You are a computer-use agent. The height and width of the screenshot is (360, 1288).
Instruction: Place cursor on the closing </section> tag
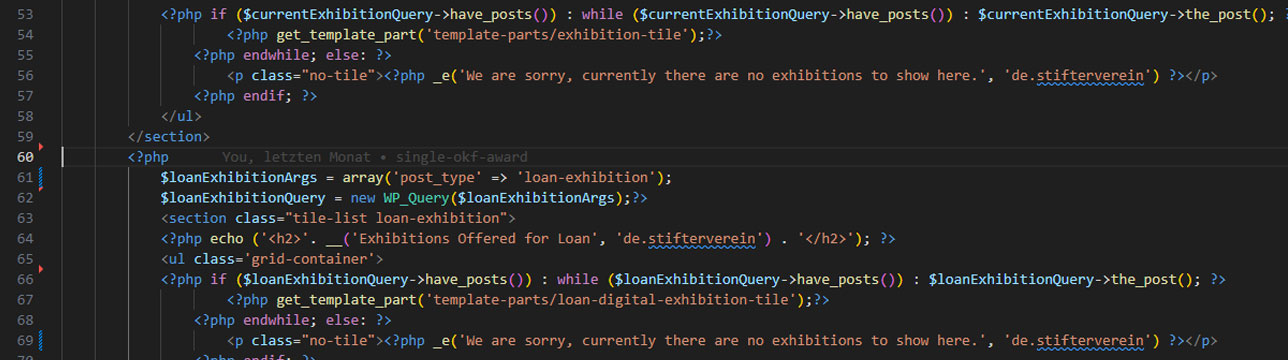coord(169,137)
